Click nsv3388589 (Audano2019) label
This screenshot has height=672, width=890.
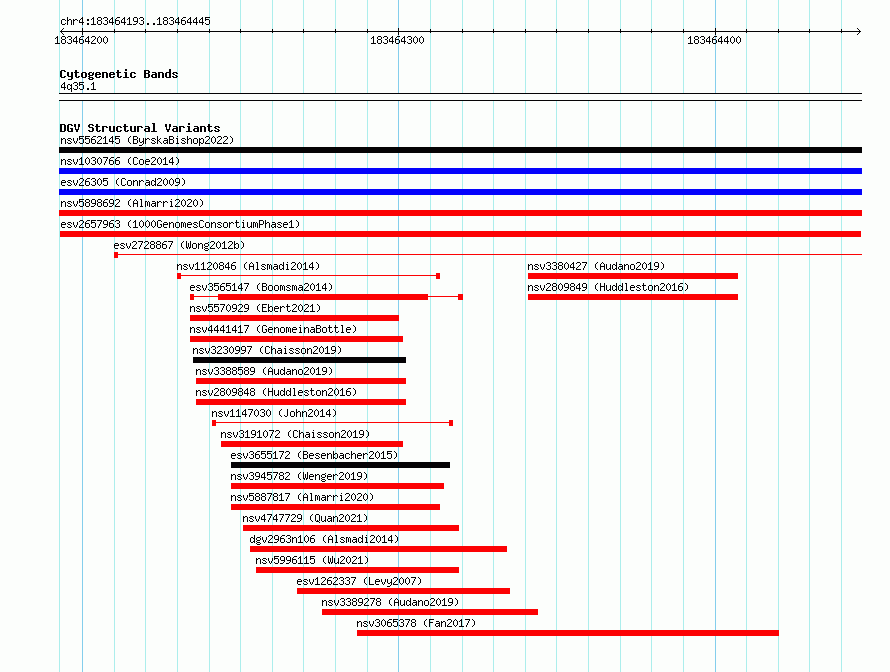[x=265, y=371]
